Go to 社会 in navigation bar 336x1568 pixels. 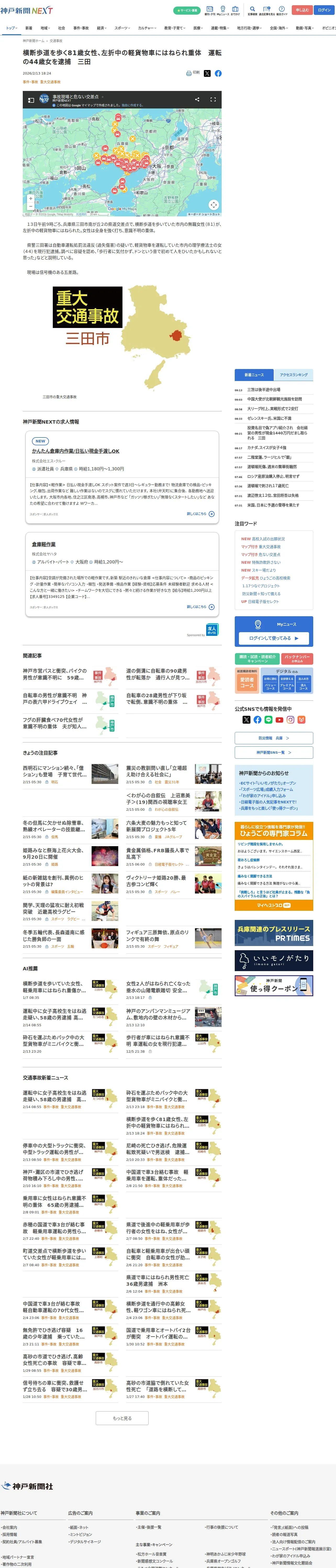coord(61,28)
